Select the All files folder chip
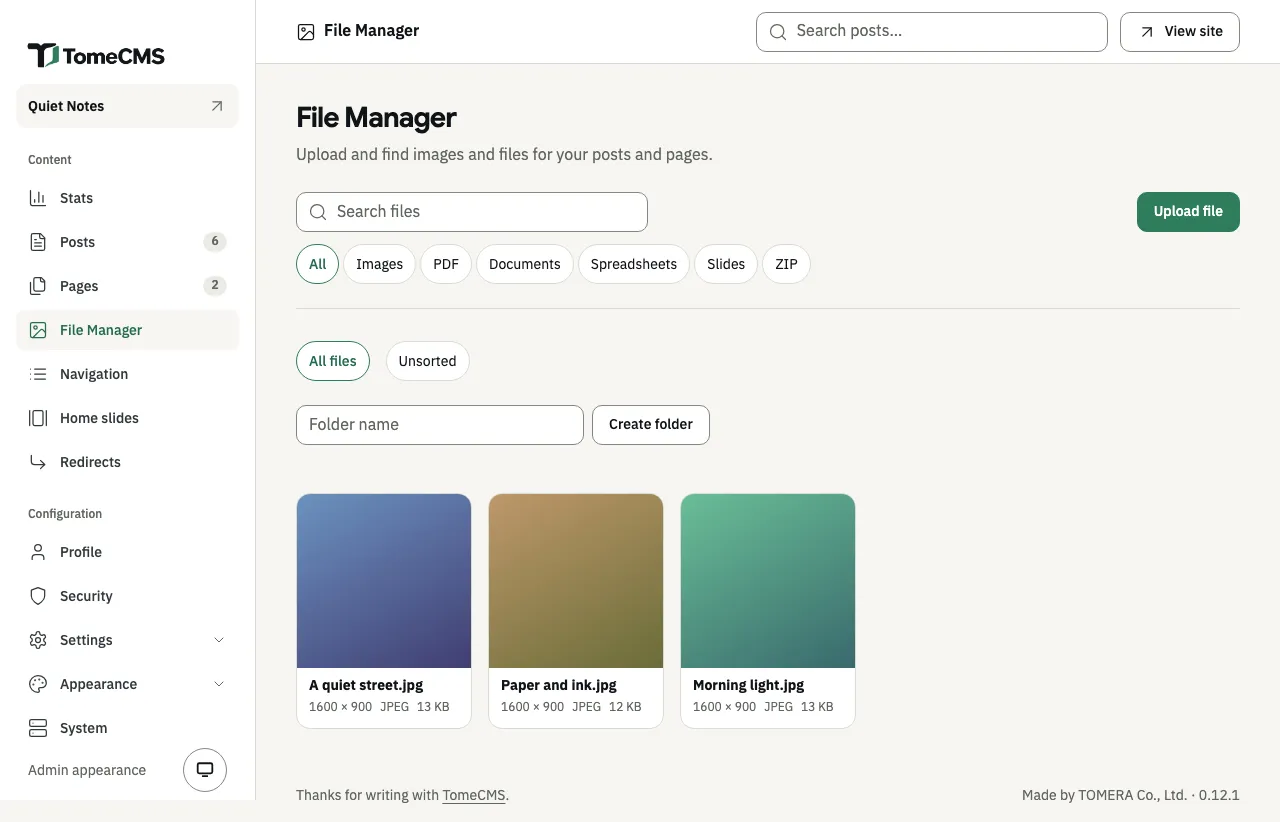Viewport: 1280px width, 822px height. point(333,361)
